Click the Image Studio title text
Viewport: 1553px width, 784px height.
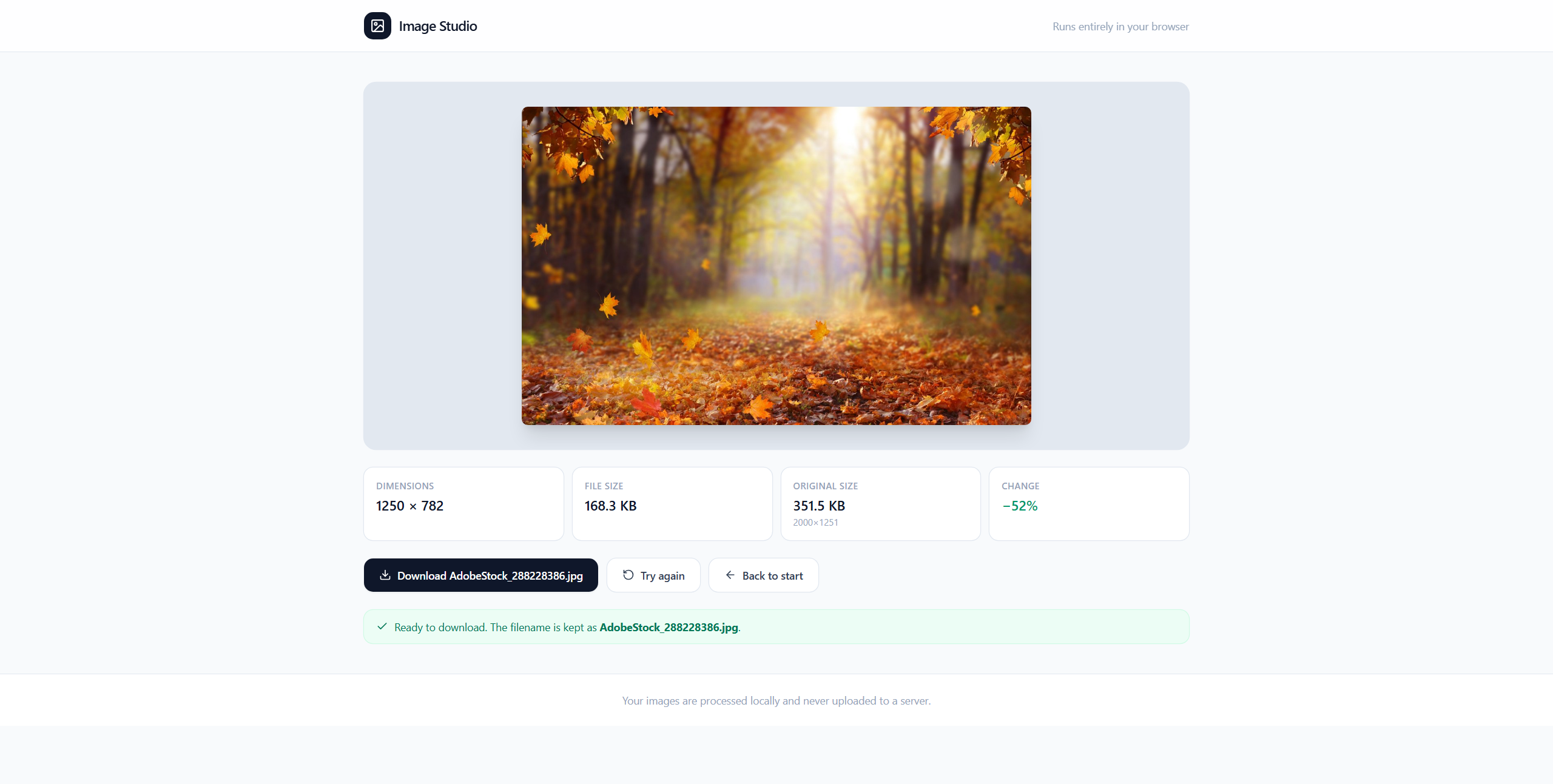437,26
